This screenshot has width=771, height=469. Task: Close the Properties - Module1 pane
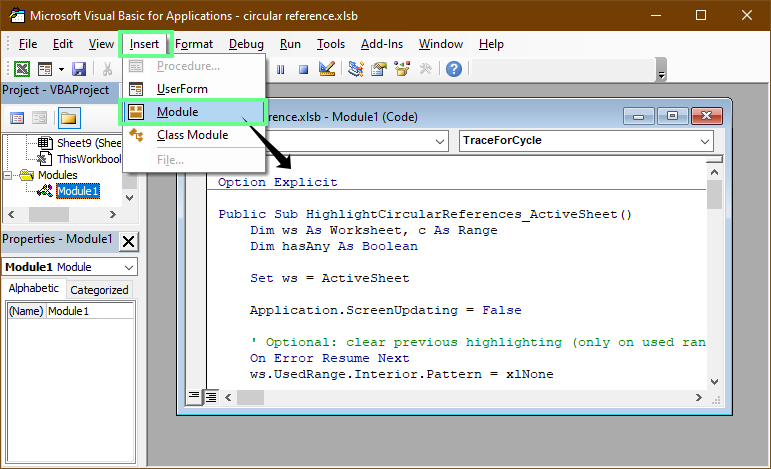click(x=128, y=241)
